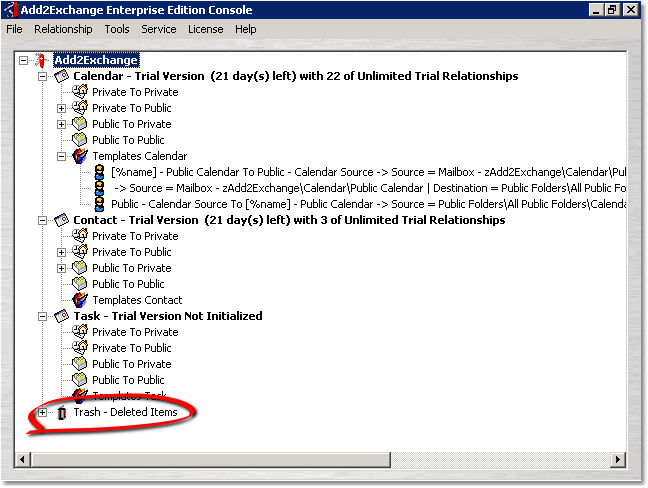Click the Calendar Public To Public icon

click(x=80, y=140)
